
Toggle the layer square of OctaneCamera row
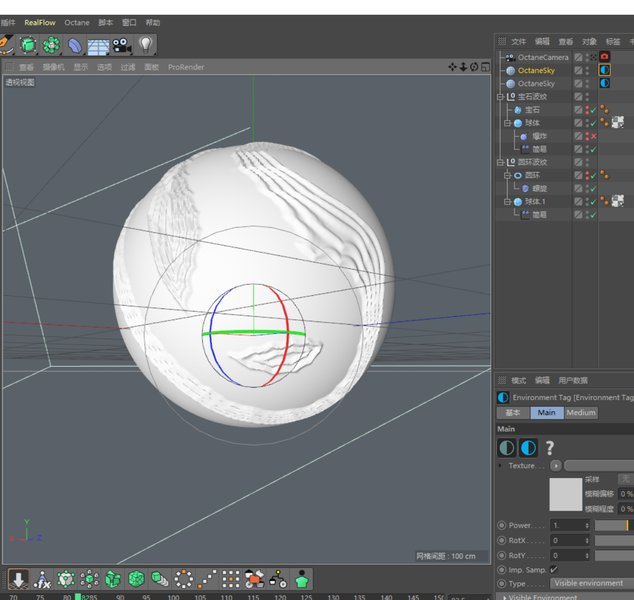tap(578, 57)
